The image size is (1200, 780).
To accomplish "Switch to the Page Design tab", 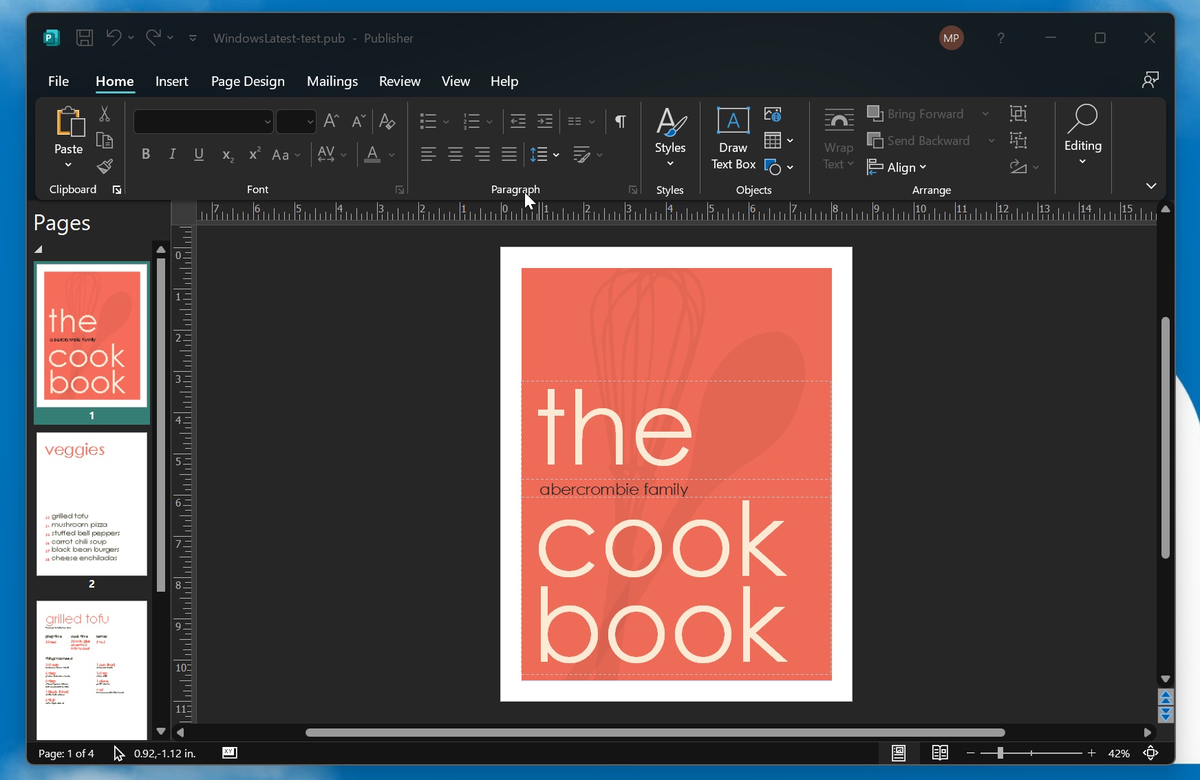I will [248, 81].
